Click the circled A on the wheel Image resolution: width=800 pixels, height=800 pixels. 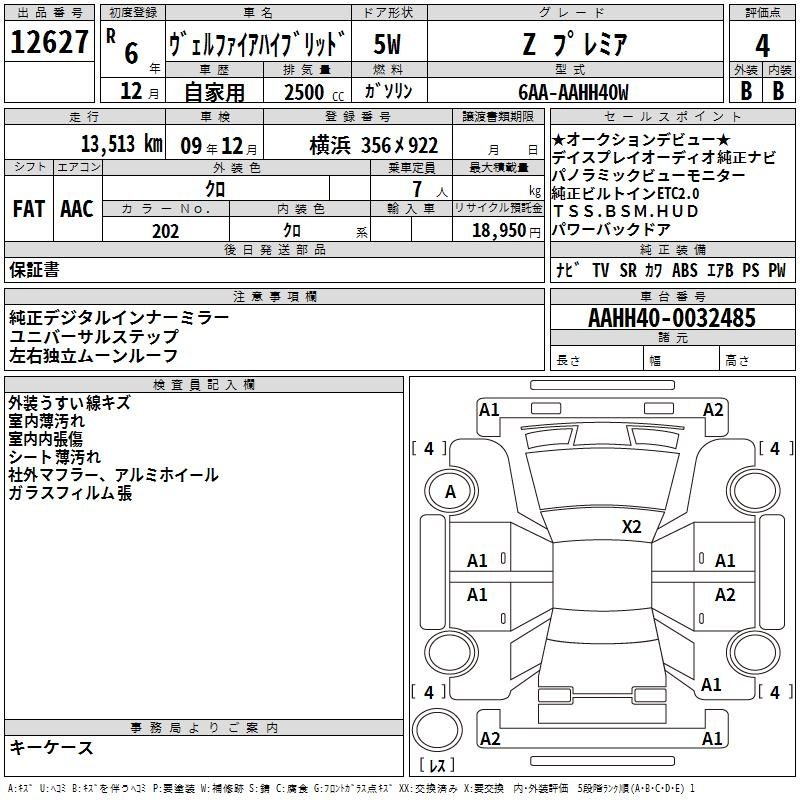pos(450,492)
